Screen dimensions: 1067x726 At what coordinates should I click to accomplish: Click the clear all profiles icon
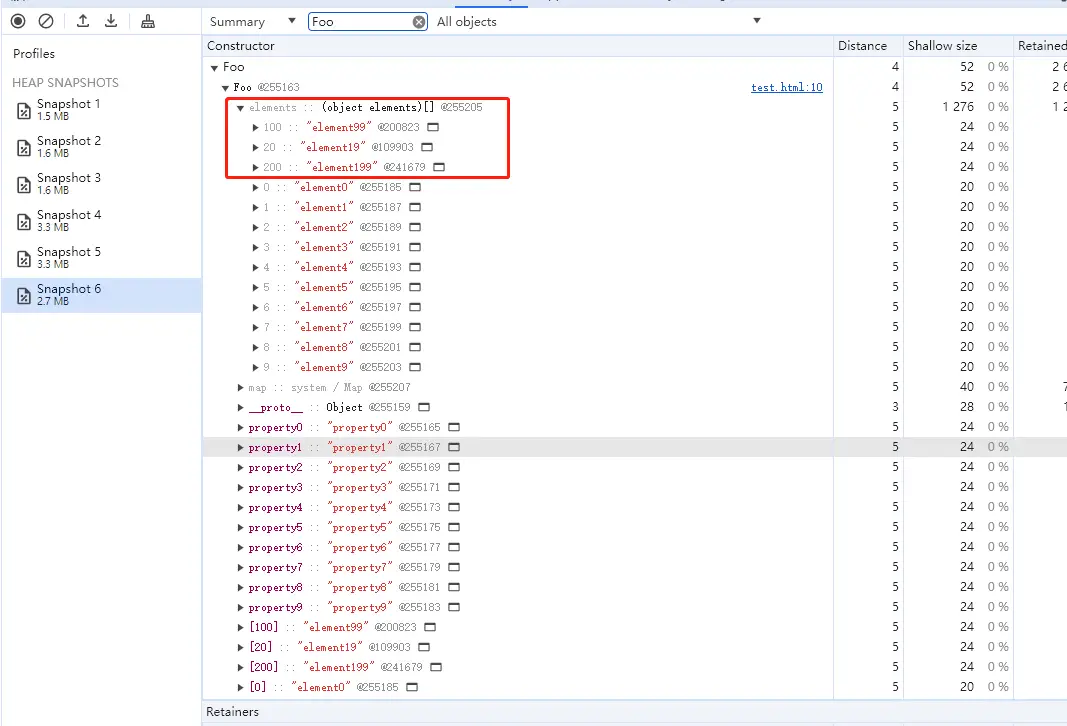[46, 21]
